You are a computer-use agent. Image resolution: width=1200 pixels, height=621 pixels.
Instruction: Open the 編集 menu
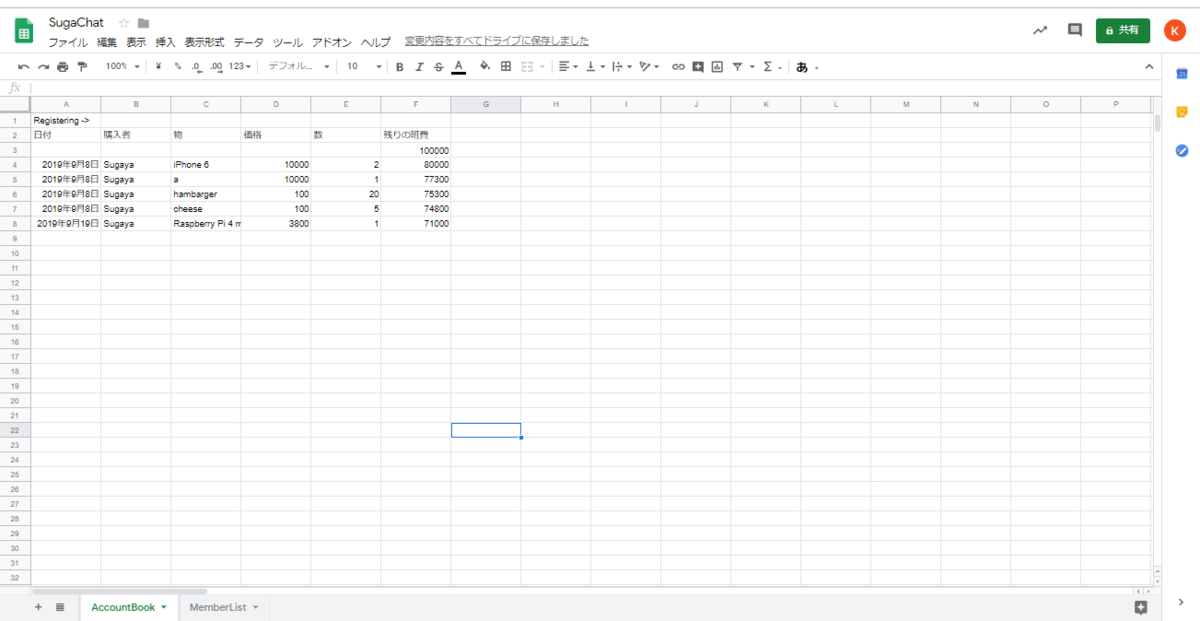pyautogui.click(x=106, y=42)
